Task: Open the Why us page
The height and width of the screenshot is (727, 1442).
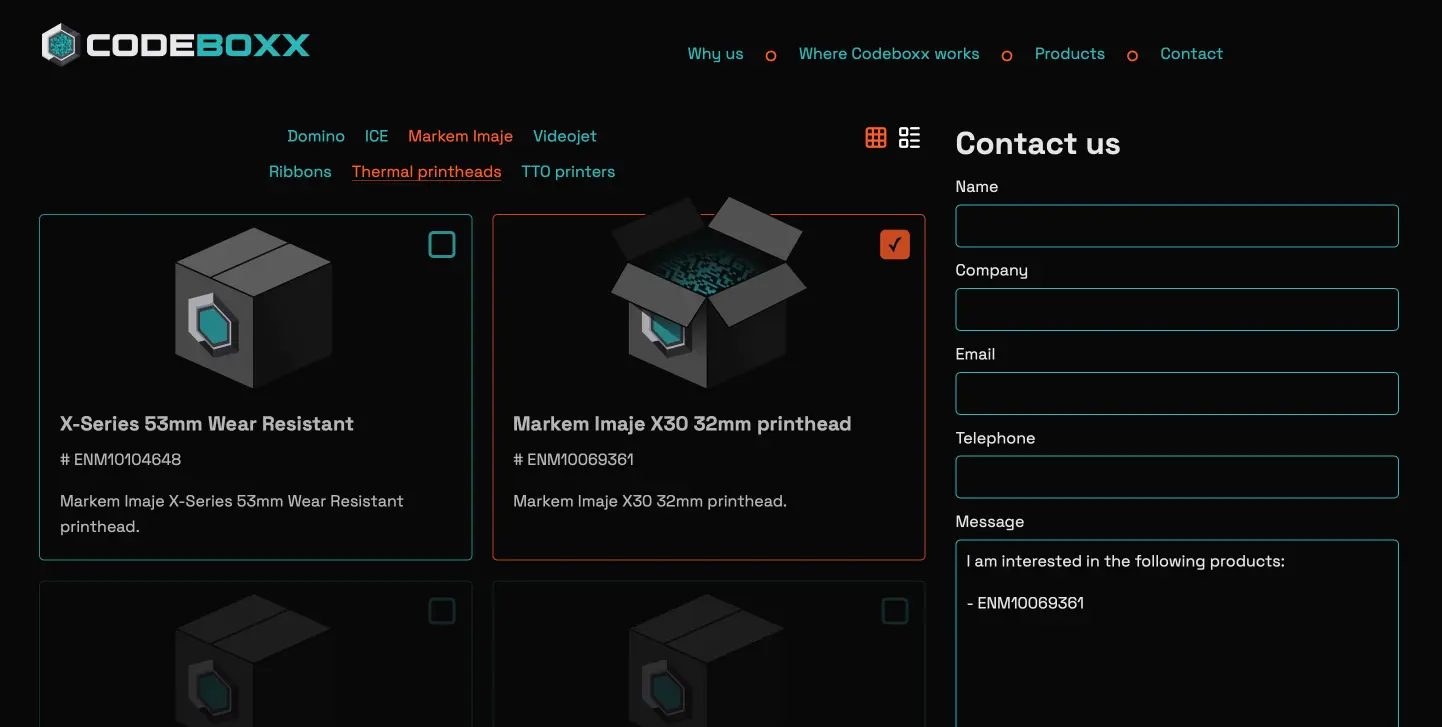Action: [x=715, y=54]
